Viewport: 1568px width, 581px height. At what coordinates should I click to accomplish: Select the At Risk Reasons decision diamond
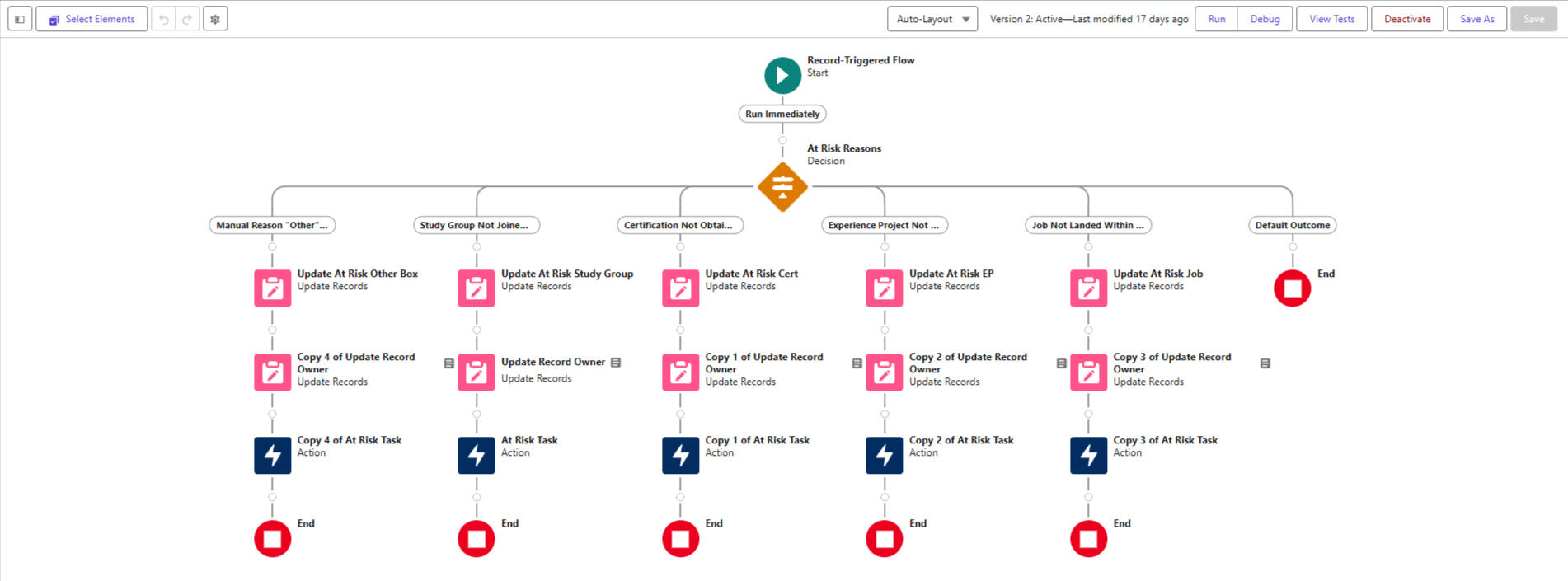click(x=782, y=187)
